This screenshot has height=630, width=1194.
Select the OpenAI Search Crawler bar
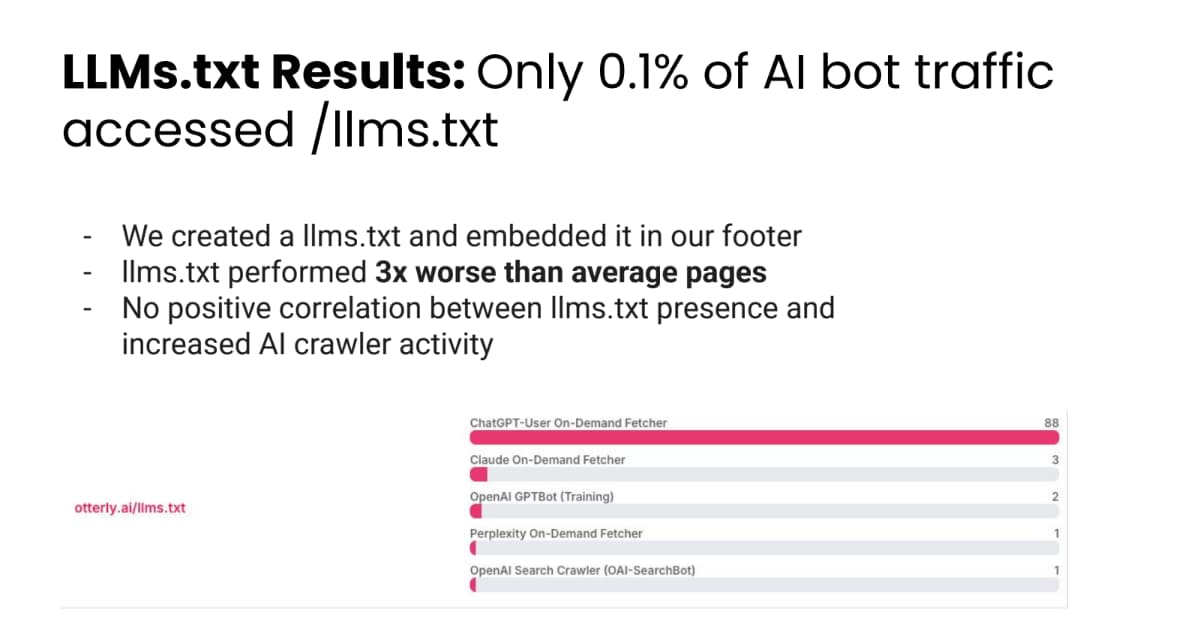(764, 585)
